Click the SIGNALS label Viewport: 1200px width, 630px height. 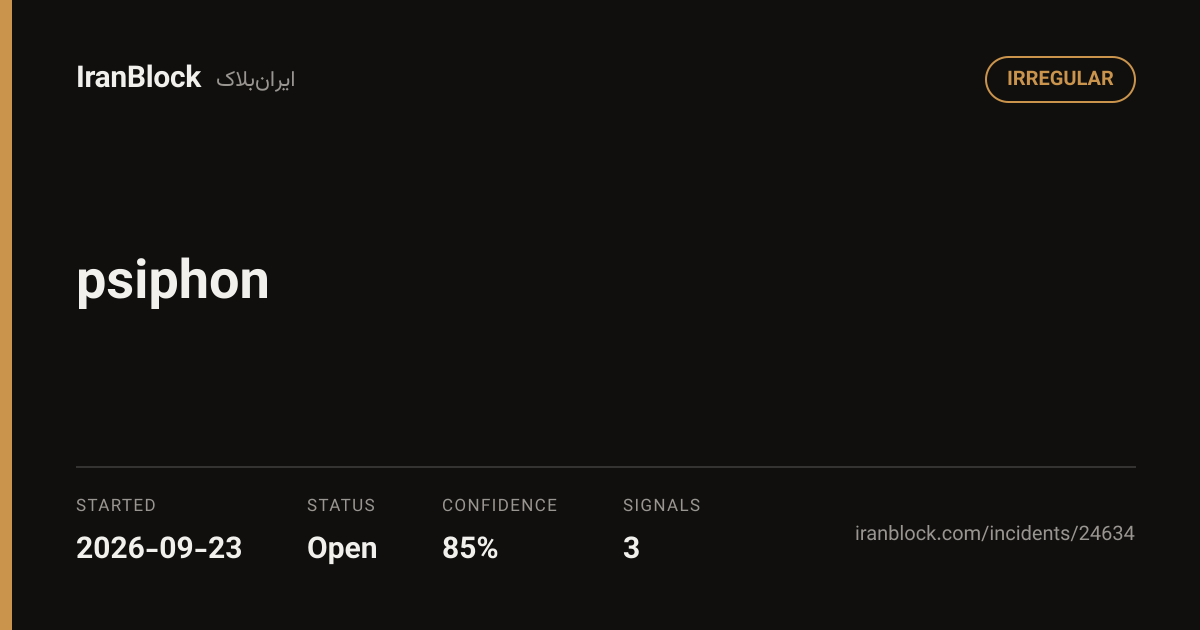coord(662,505)
